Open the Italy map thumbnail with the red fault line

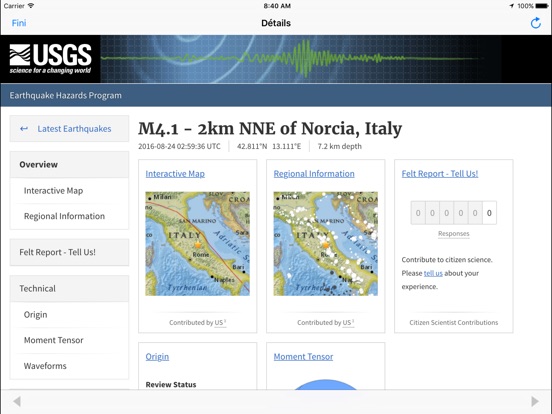tap(197, 244)
